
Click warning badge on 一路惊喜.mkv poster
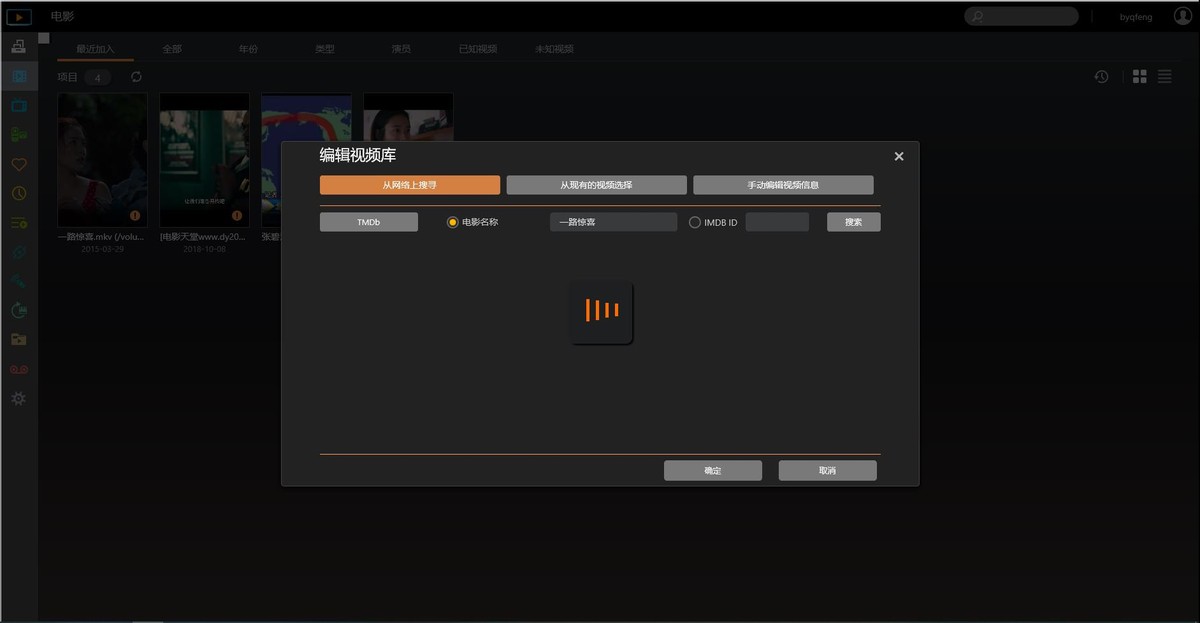pyautogui.click(x=135, y=215)
